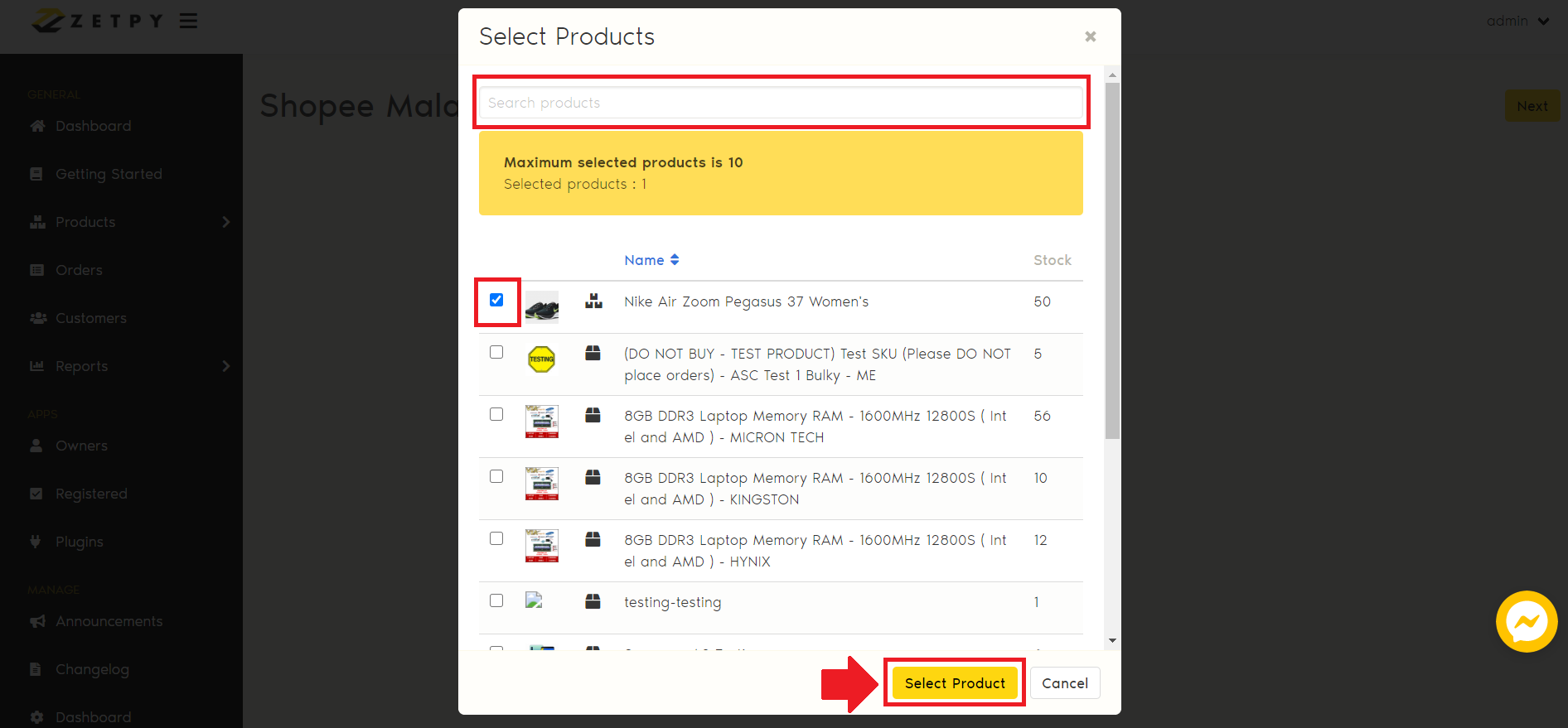Expand the Products sidebar submenu chevron
The image size is (1568, 728).
coord(225,222)
